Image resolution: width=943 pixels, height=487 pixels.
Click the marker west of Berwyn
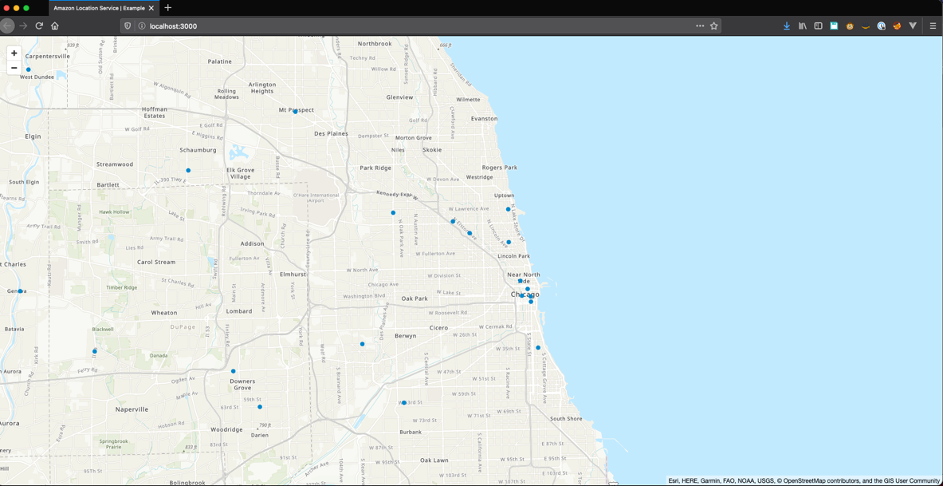(x=362, y=344)
